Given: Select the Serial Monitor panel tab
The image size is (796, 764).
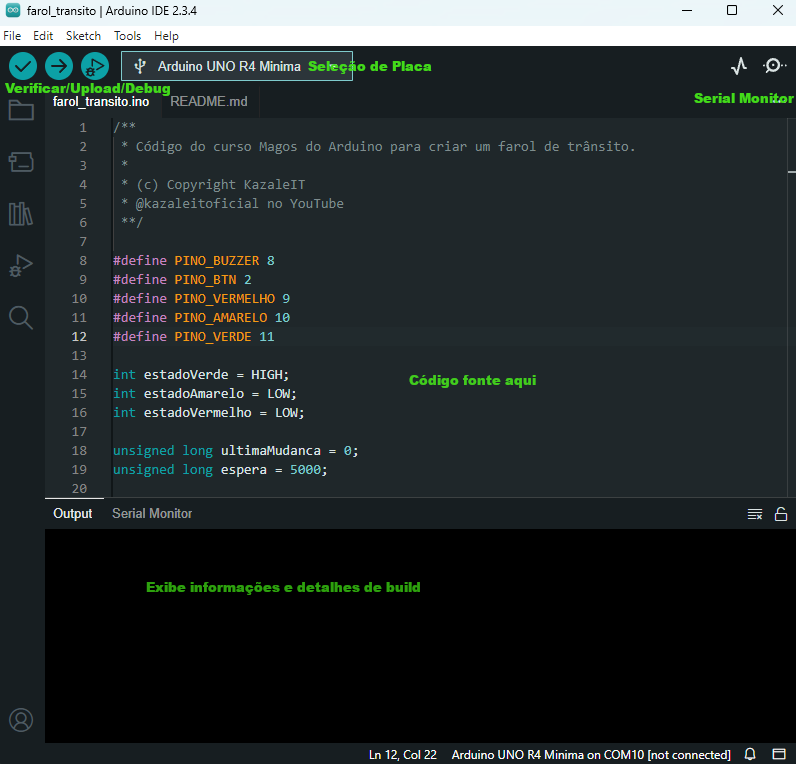Looking at the screenshot, I should (x=152, y=514).
